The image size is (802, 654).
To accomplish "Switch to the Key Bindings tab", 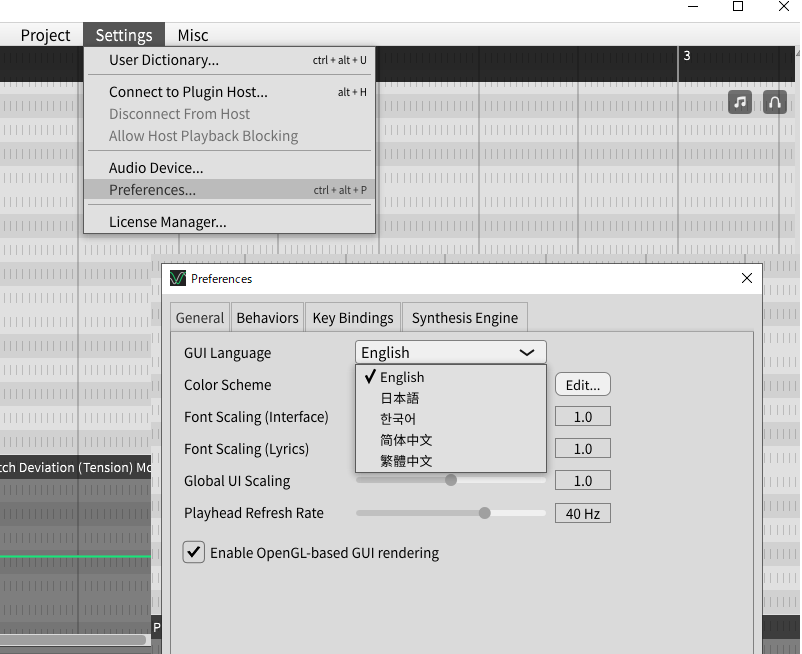I will click(x=353, y=318).
